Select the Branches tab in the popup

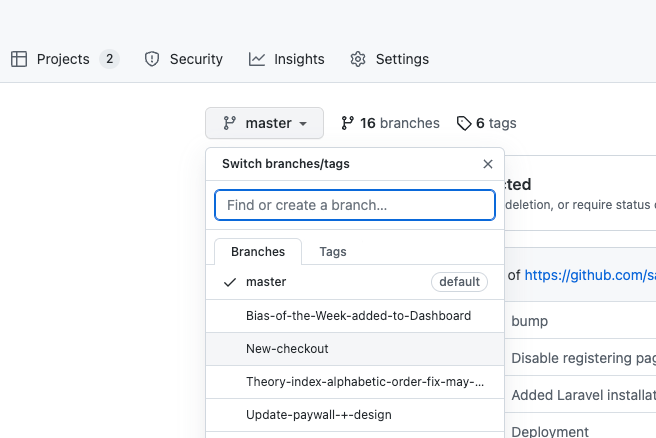[x=258, y=251]
